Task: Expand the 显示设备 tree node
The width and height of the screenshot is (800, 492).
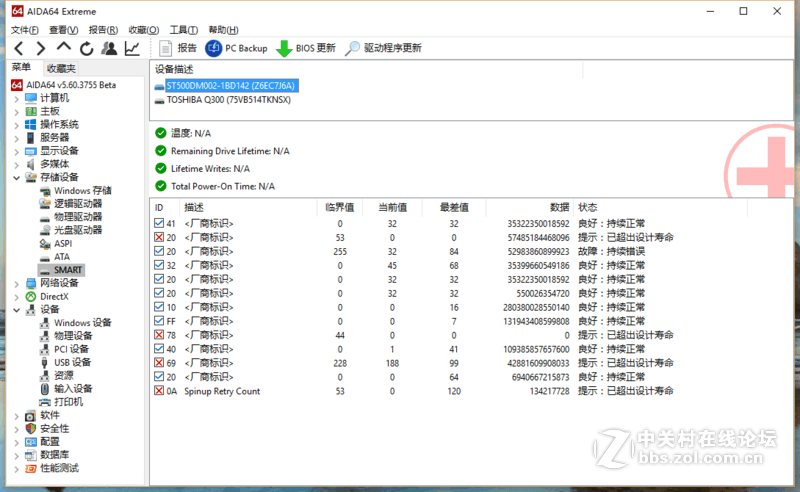Action: point(16,152)
